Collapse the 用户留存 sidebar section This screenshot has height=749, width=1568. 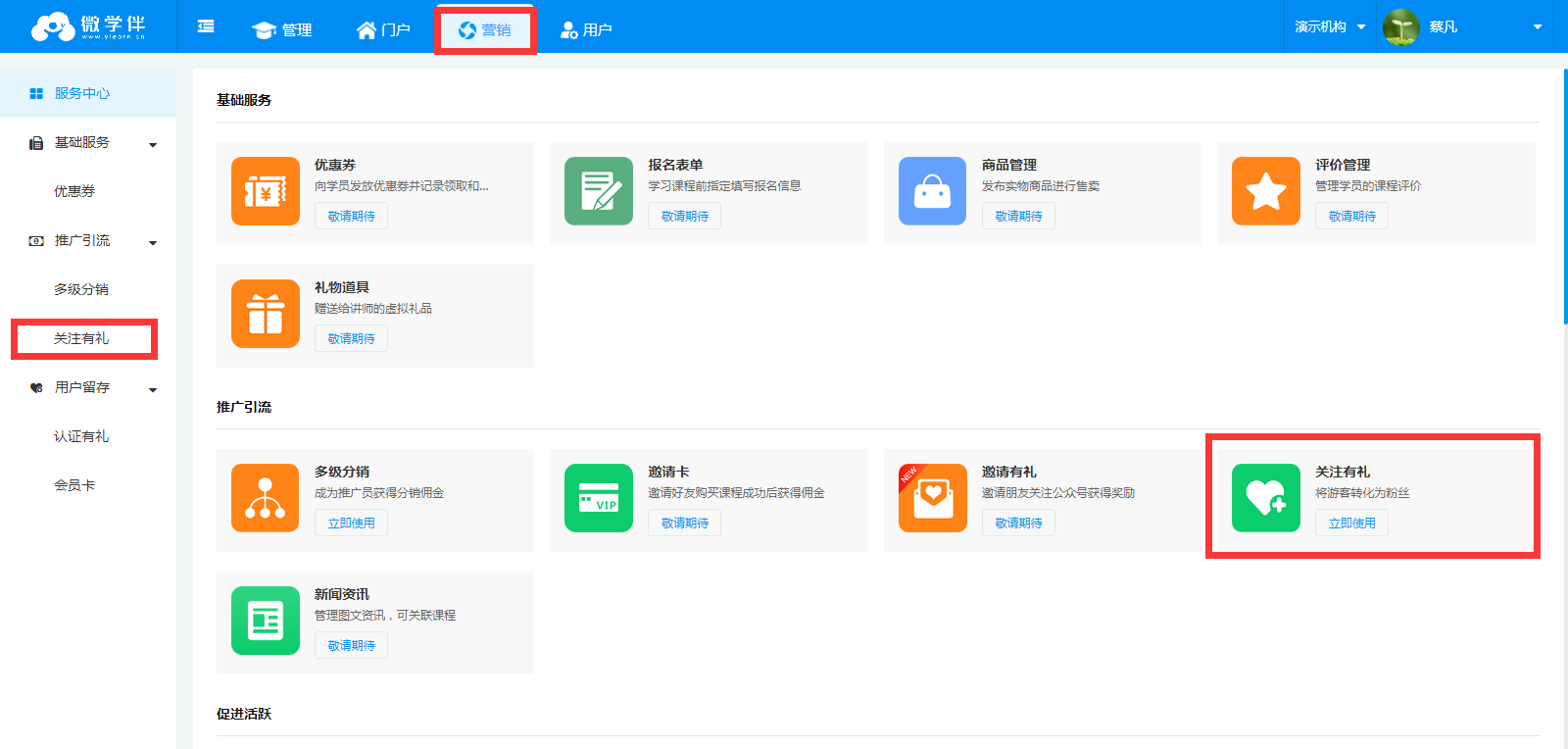point(153,390)
